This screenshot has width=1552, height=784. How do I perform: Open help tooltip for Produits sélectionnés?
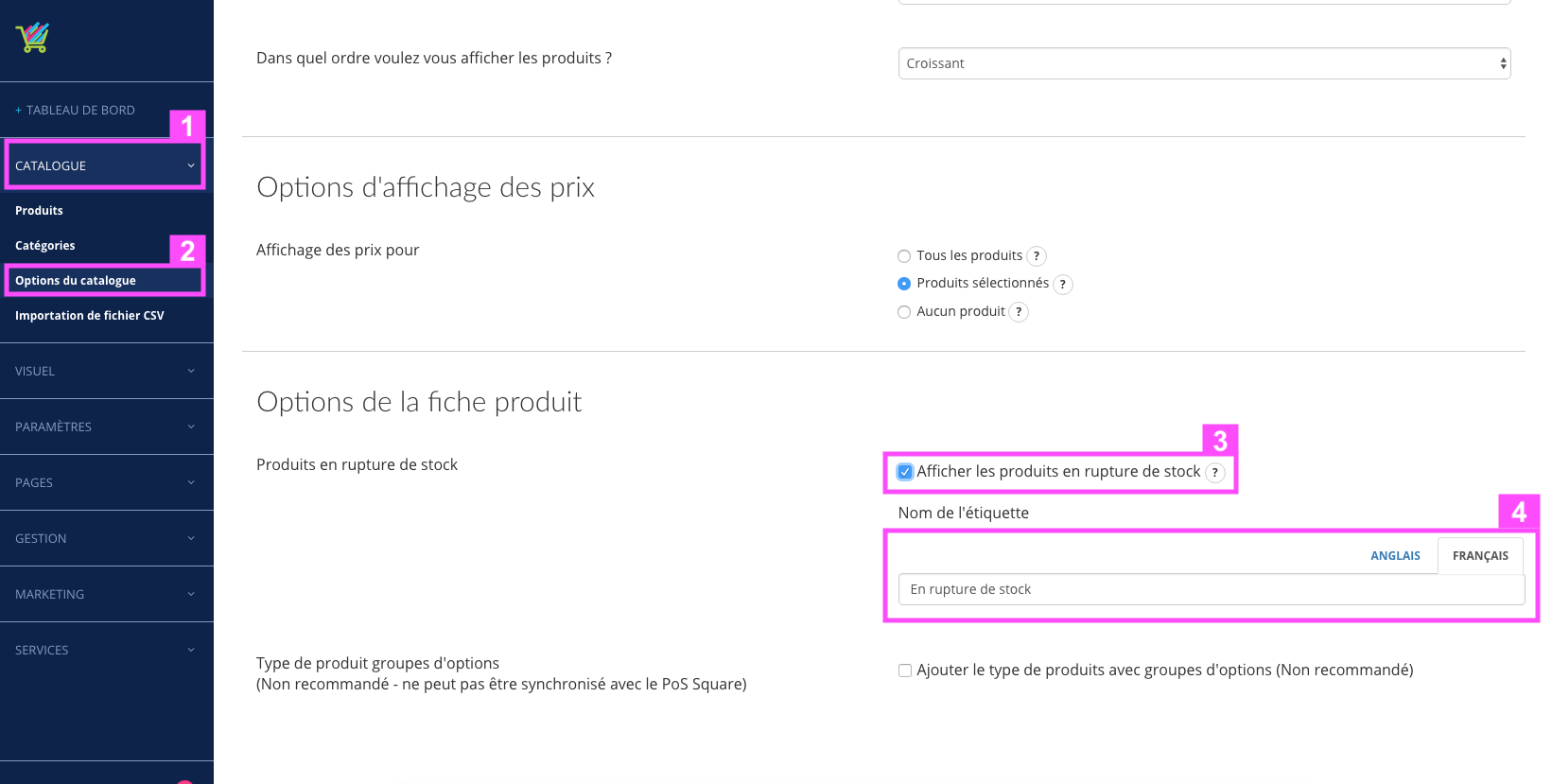coord(1063,284)
